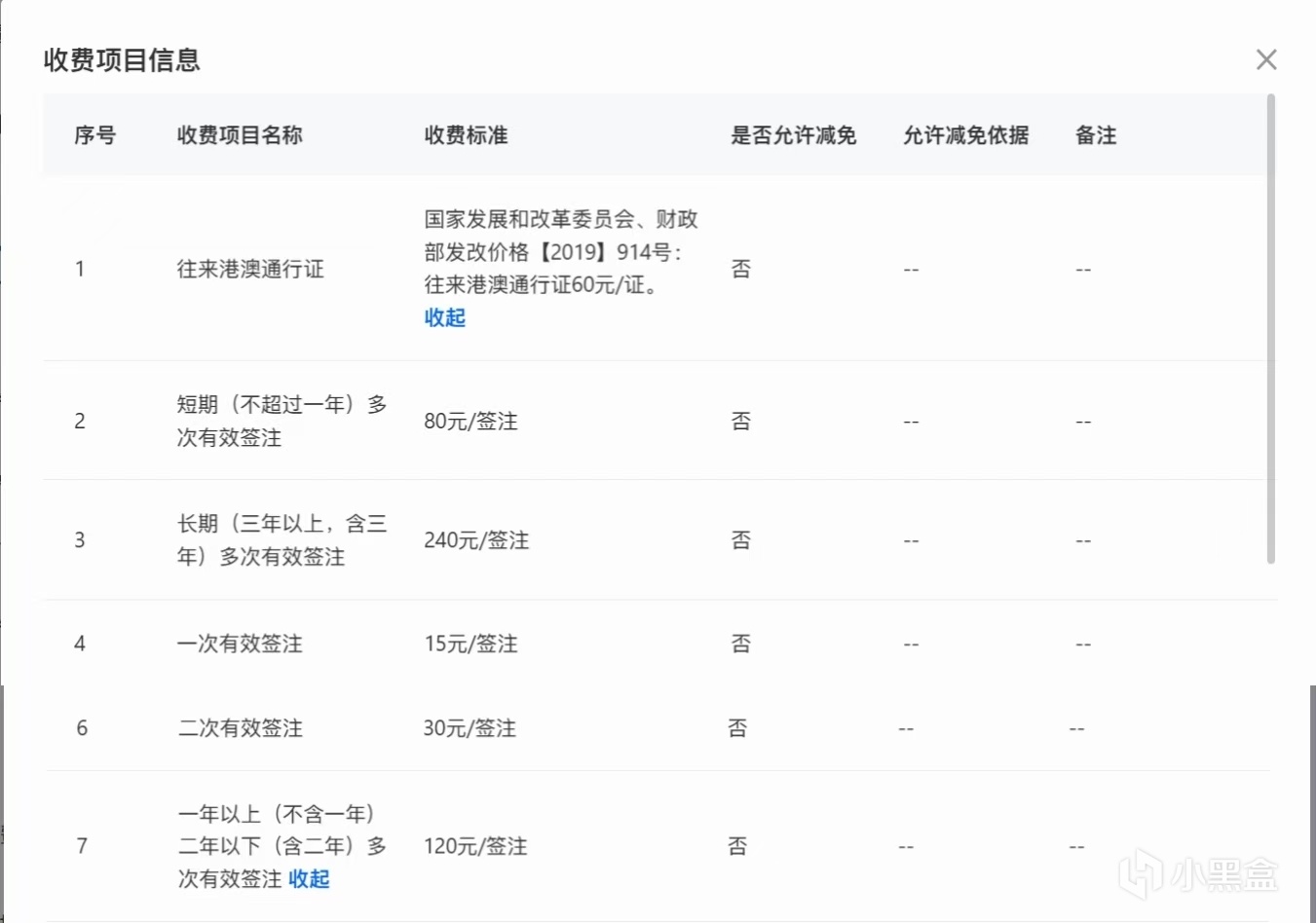
Task: Click the 240元/签注 fee cell
Action: click(476, 540)
